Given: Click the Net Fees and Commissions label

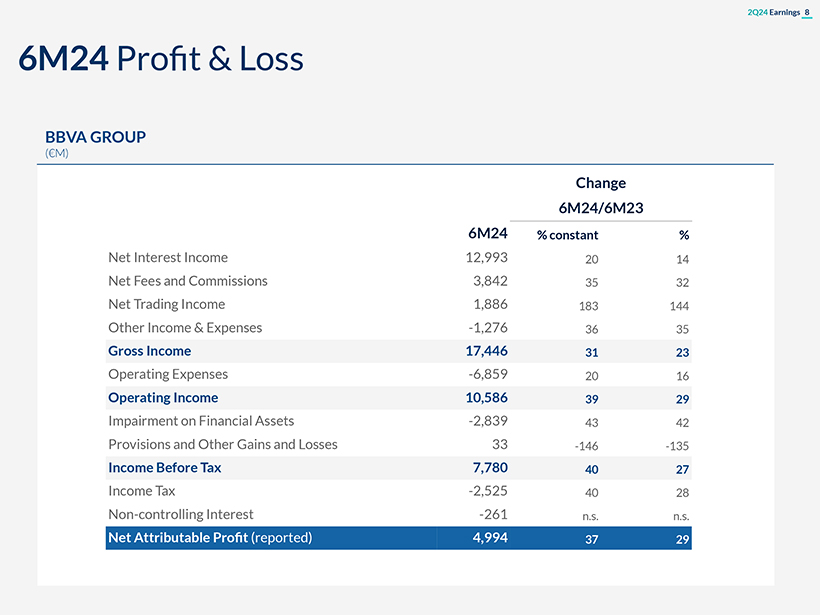Looking at the screenshot, I should tap(188, 281).
